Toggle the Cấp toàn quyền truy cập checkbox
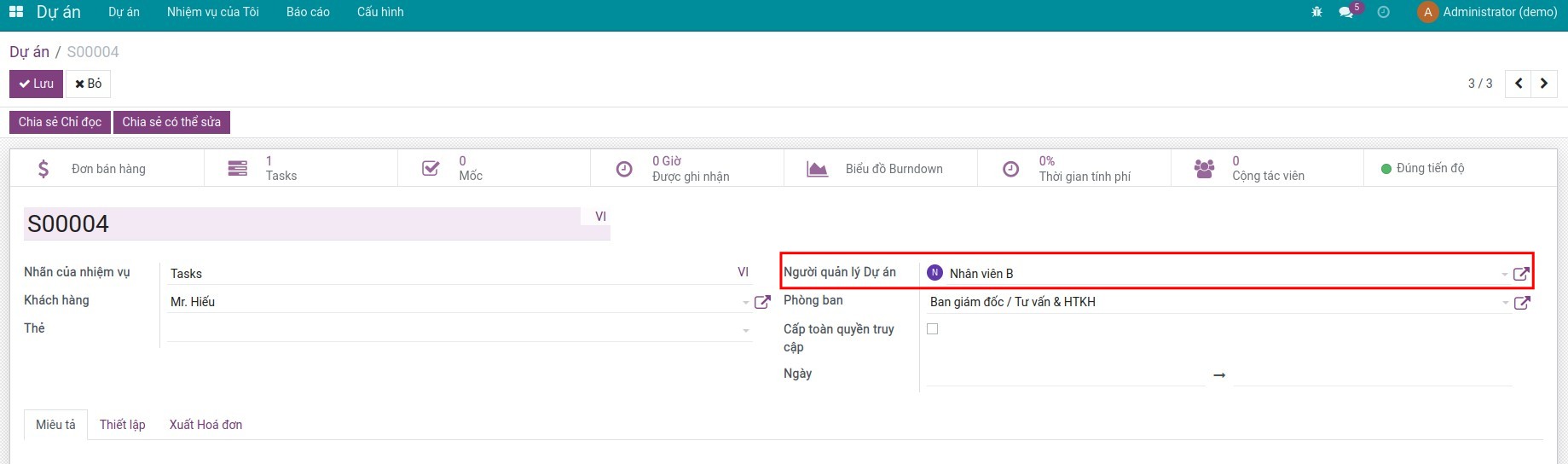 [x=933, y=329]
